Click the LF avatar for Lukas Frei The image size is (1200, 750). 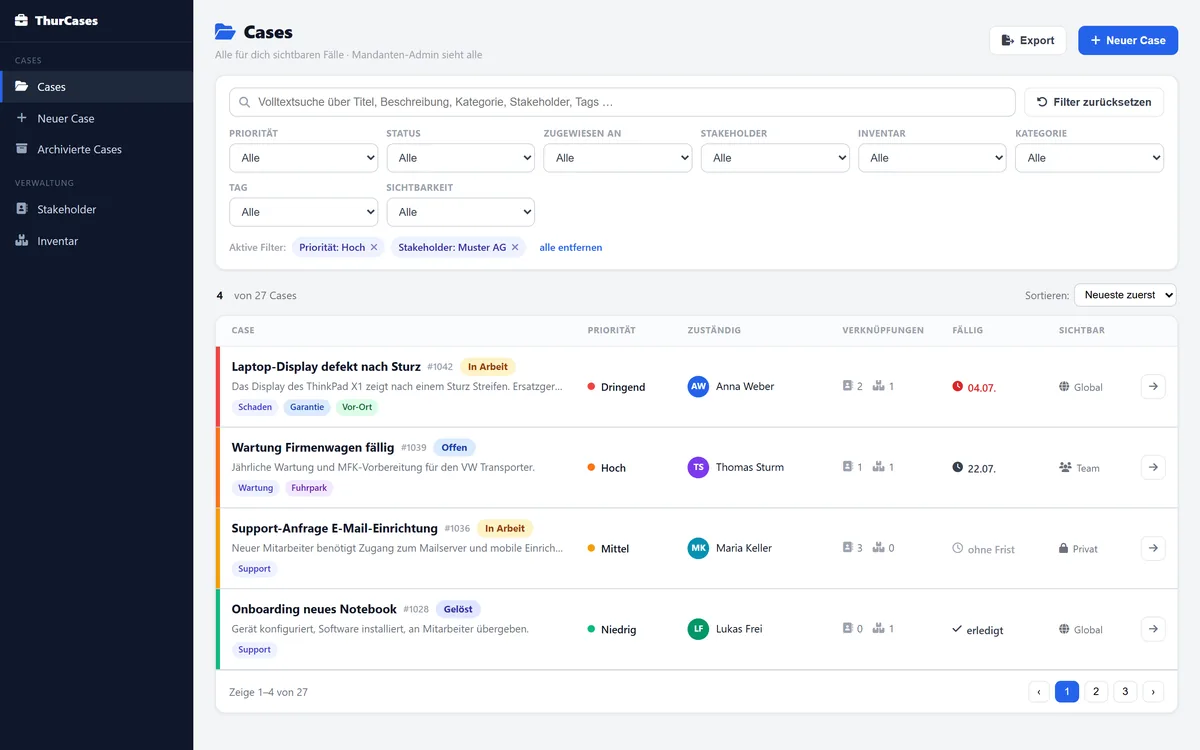pos(698,629)
